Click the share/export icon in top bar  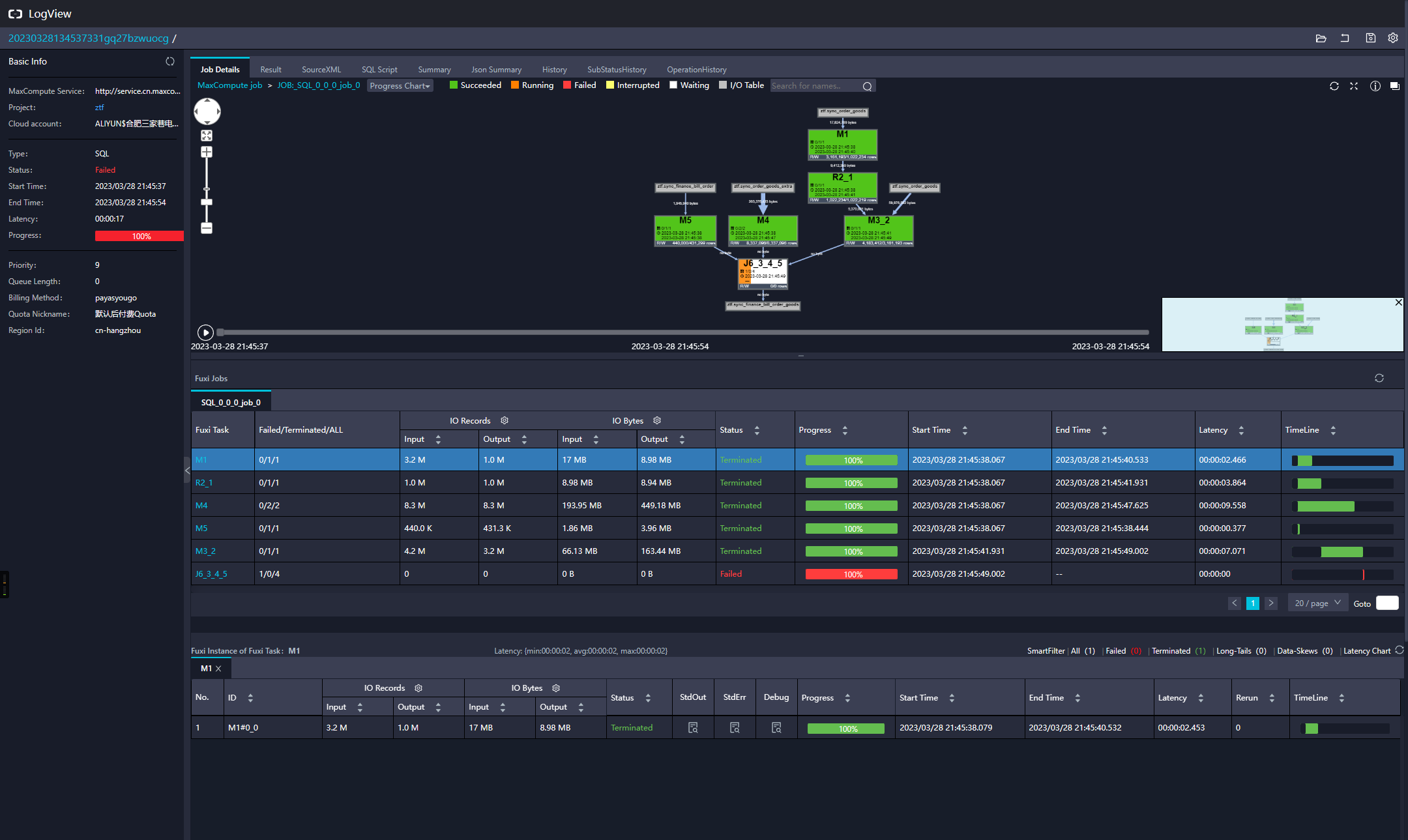pyautogui.click(x=1345, y=38)
